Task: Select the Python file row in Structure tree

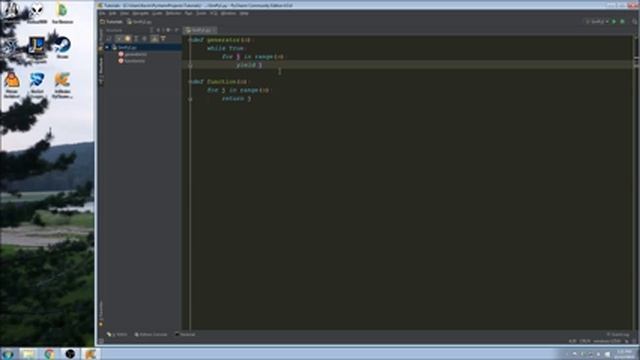Action: 143,47
